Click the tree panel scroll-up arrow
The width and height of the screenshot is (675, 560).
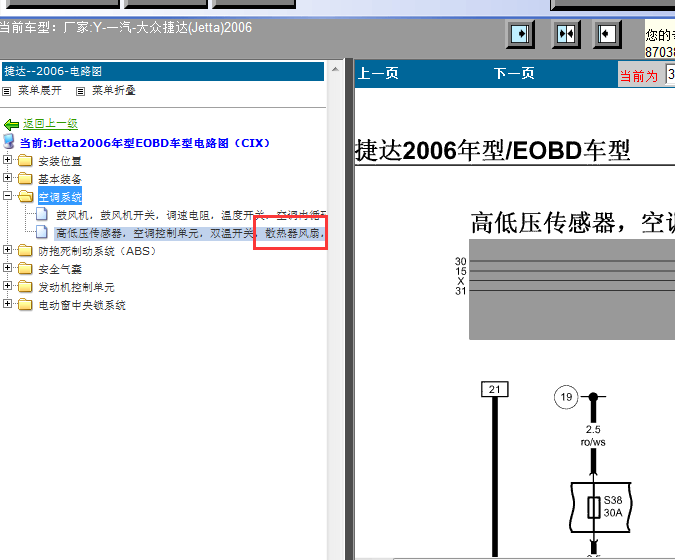[x=335, y=69]
